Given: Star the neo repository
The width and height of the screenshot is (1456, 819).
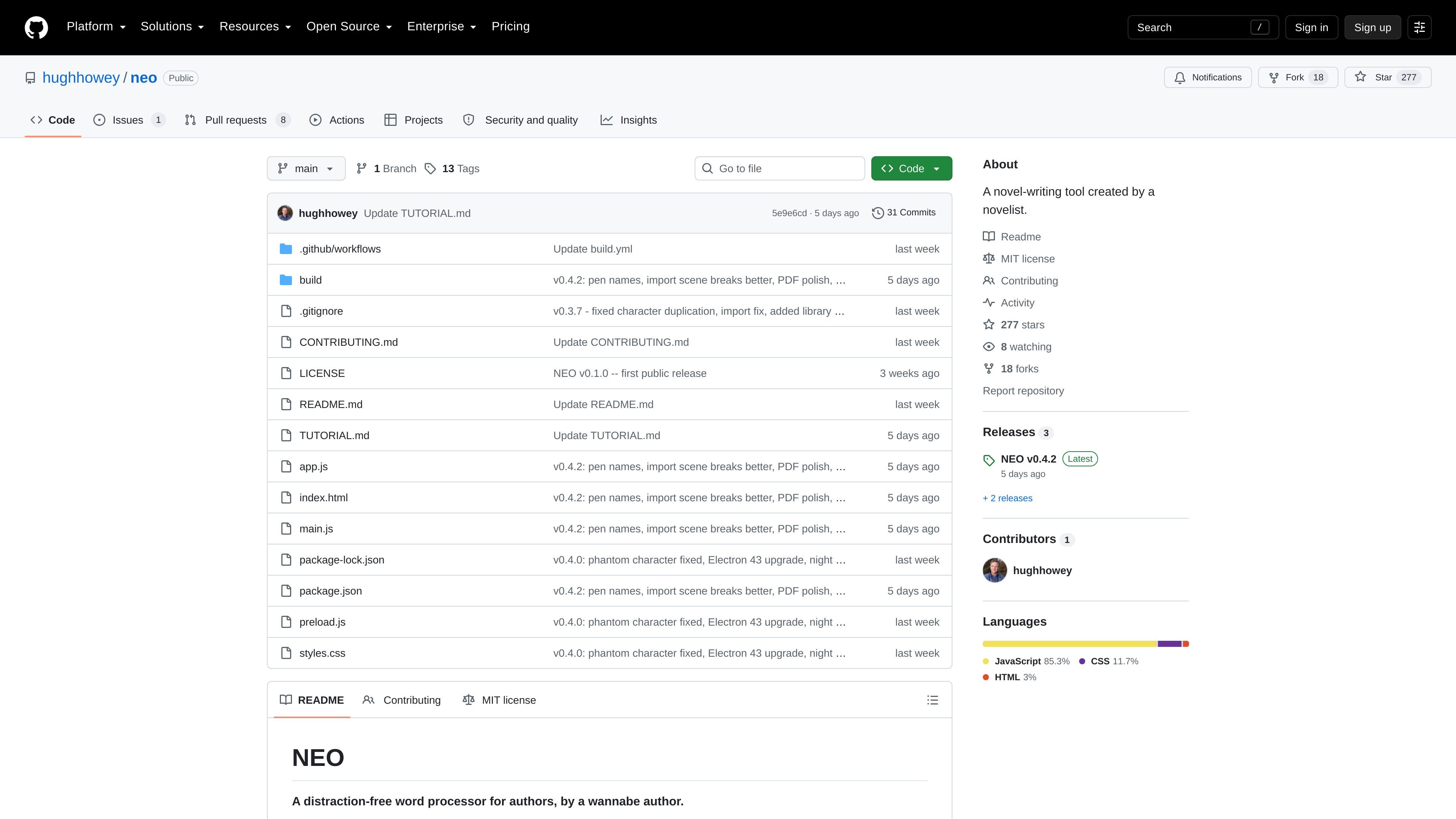Looking at the screenshot, I should point(1388,77).
